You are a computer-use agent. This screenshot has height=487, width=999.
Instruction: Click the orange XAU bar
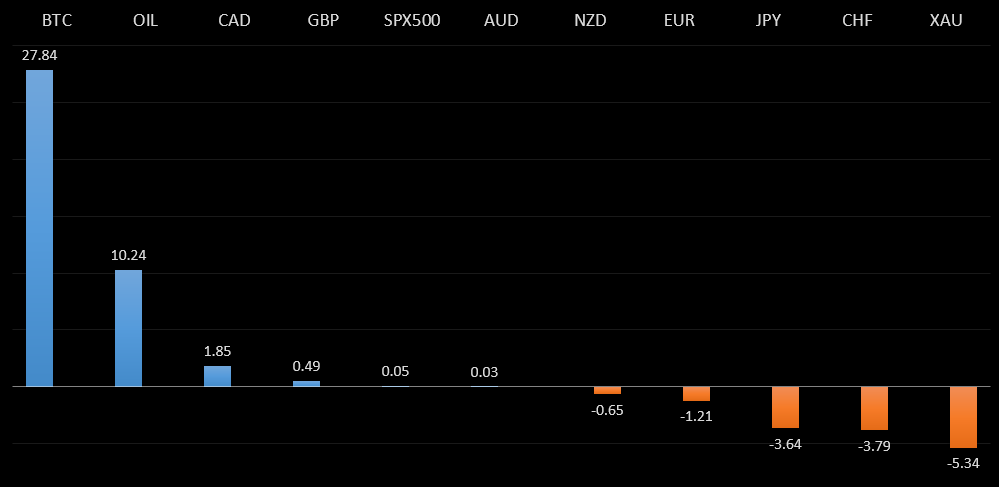click(x=963, y=417)
